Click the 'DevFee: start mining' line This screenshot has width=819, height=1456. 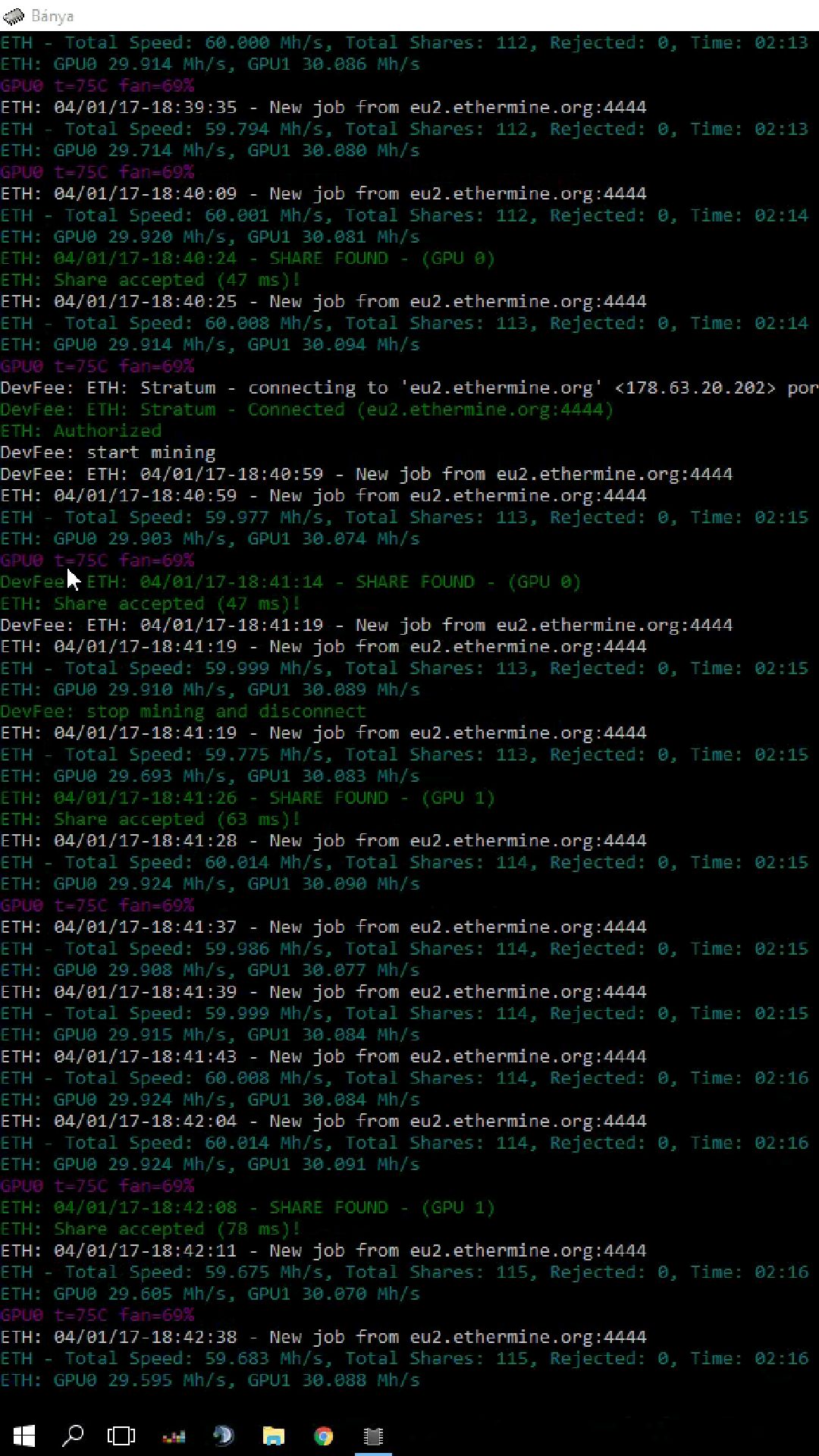(108, 453)
